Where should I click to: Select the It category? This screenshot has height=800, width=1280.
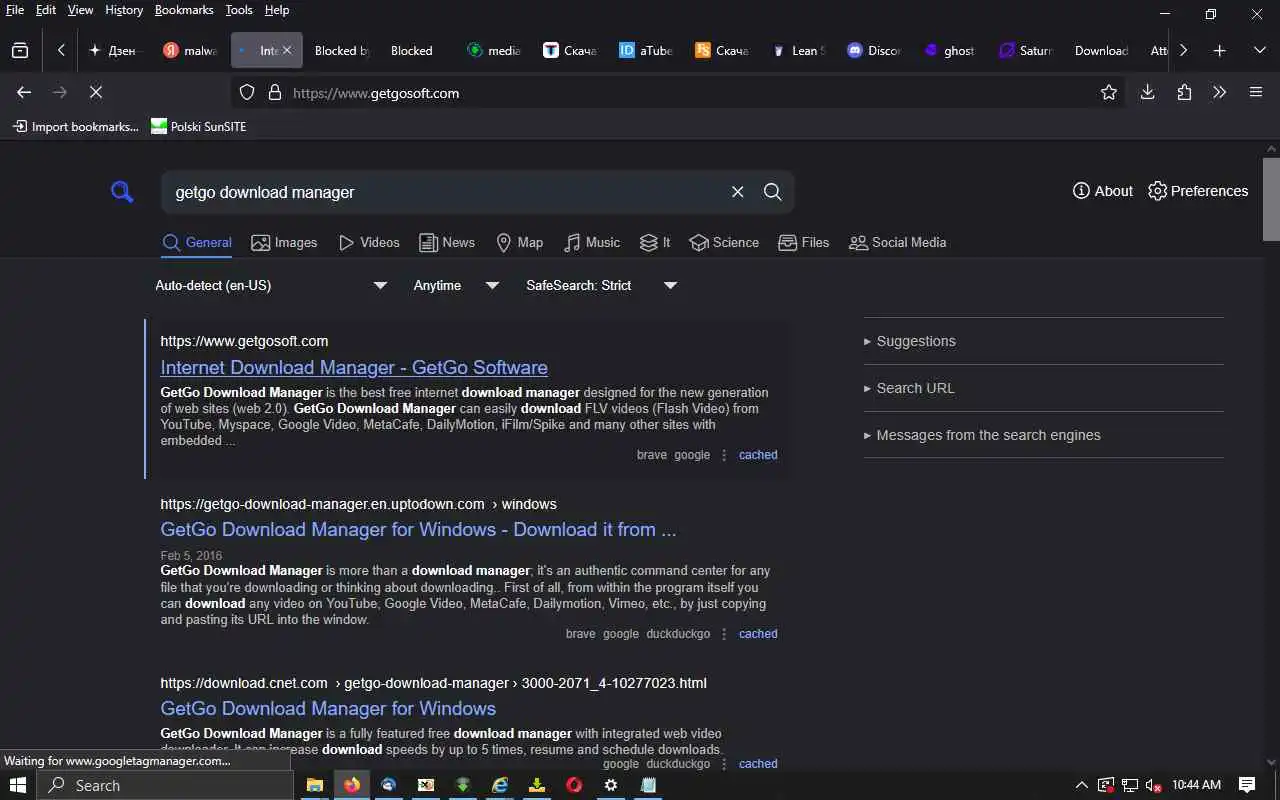pos(655,243)
